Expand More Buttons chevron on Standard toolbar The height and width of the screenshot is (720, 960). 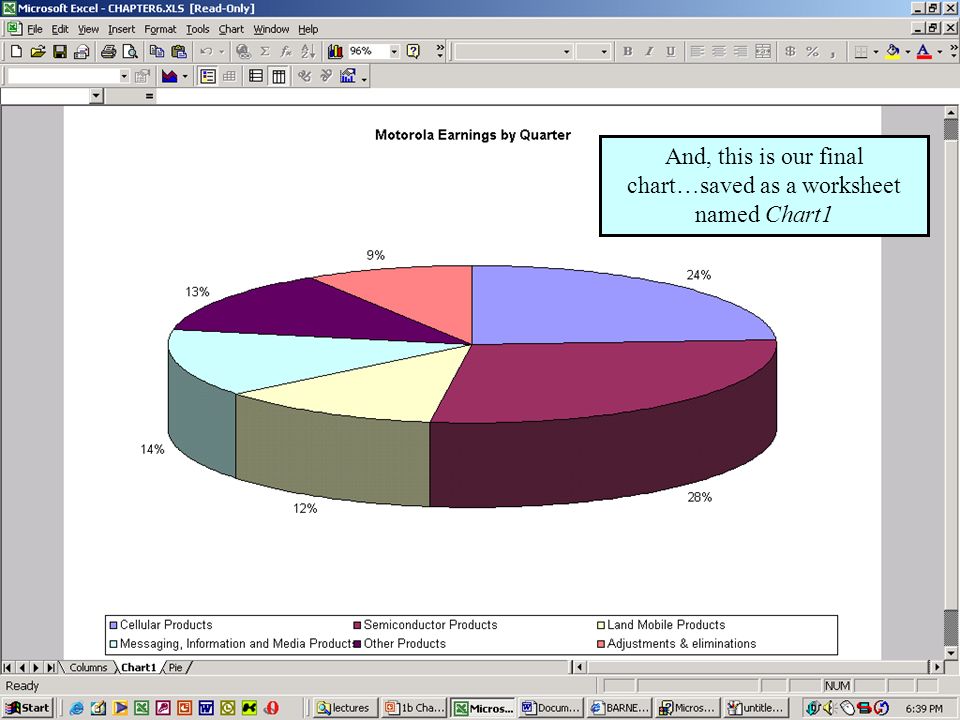click(440, 51)
